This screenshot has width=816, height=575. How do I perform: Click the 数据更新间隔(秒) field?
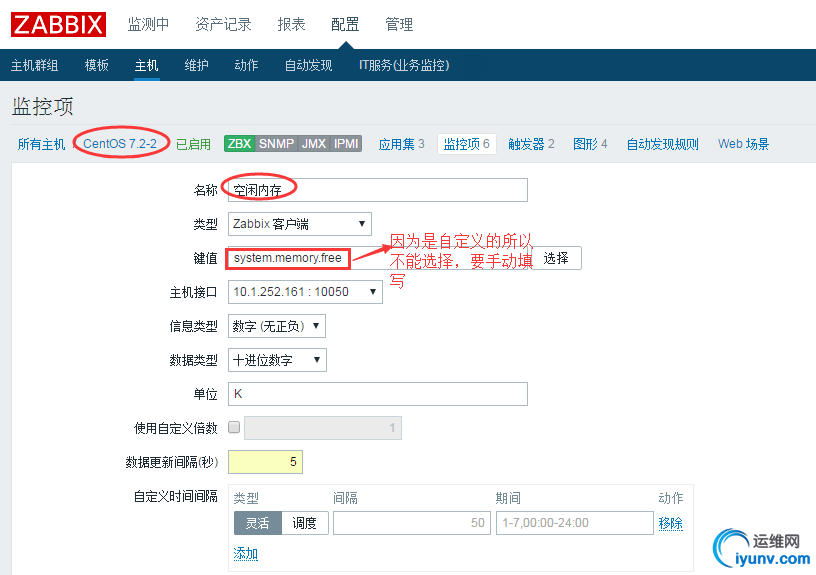(265, 462)
